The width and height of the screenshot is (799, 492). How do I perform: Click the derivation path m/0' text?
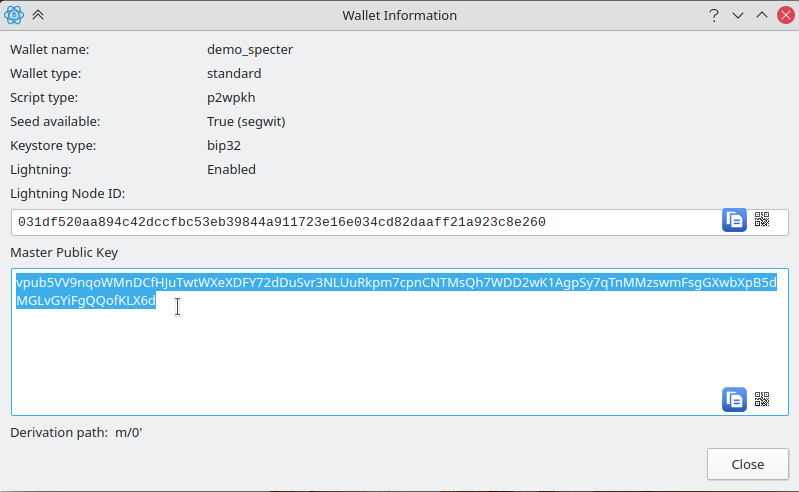coord(130,433)
